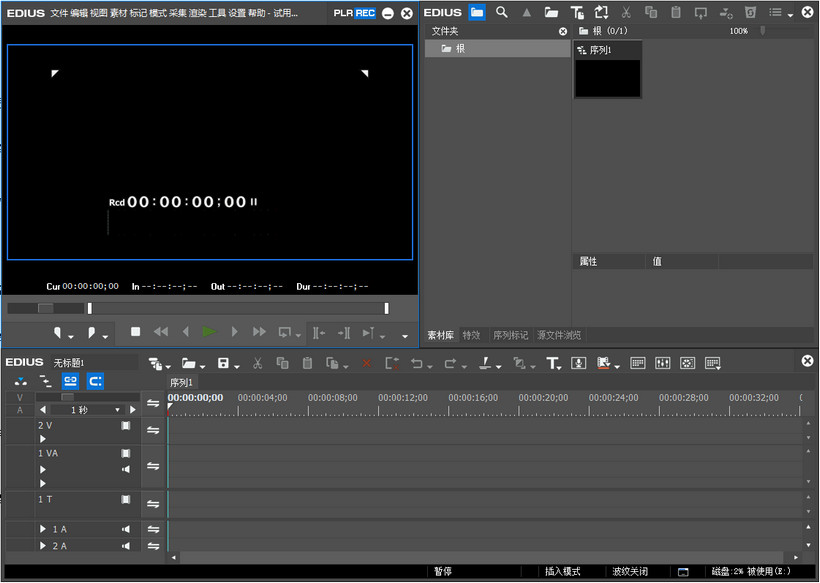Image resolution: width=820 pixels, height=583 pixels.
Task: Switch to REC mode in the player
Action: [365, 13]
